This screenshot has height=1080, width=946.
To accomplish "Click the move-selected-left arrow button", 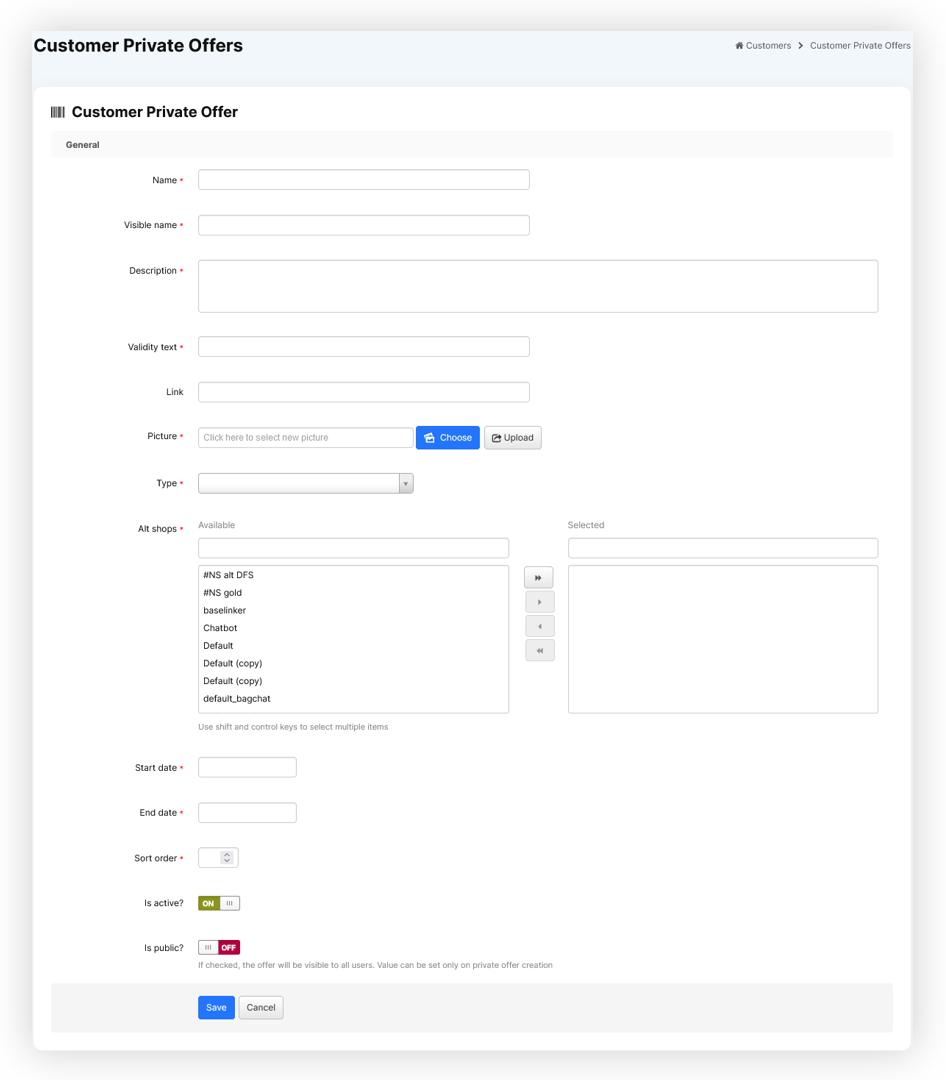I will 539,626.
